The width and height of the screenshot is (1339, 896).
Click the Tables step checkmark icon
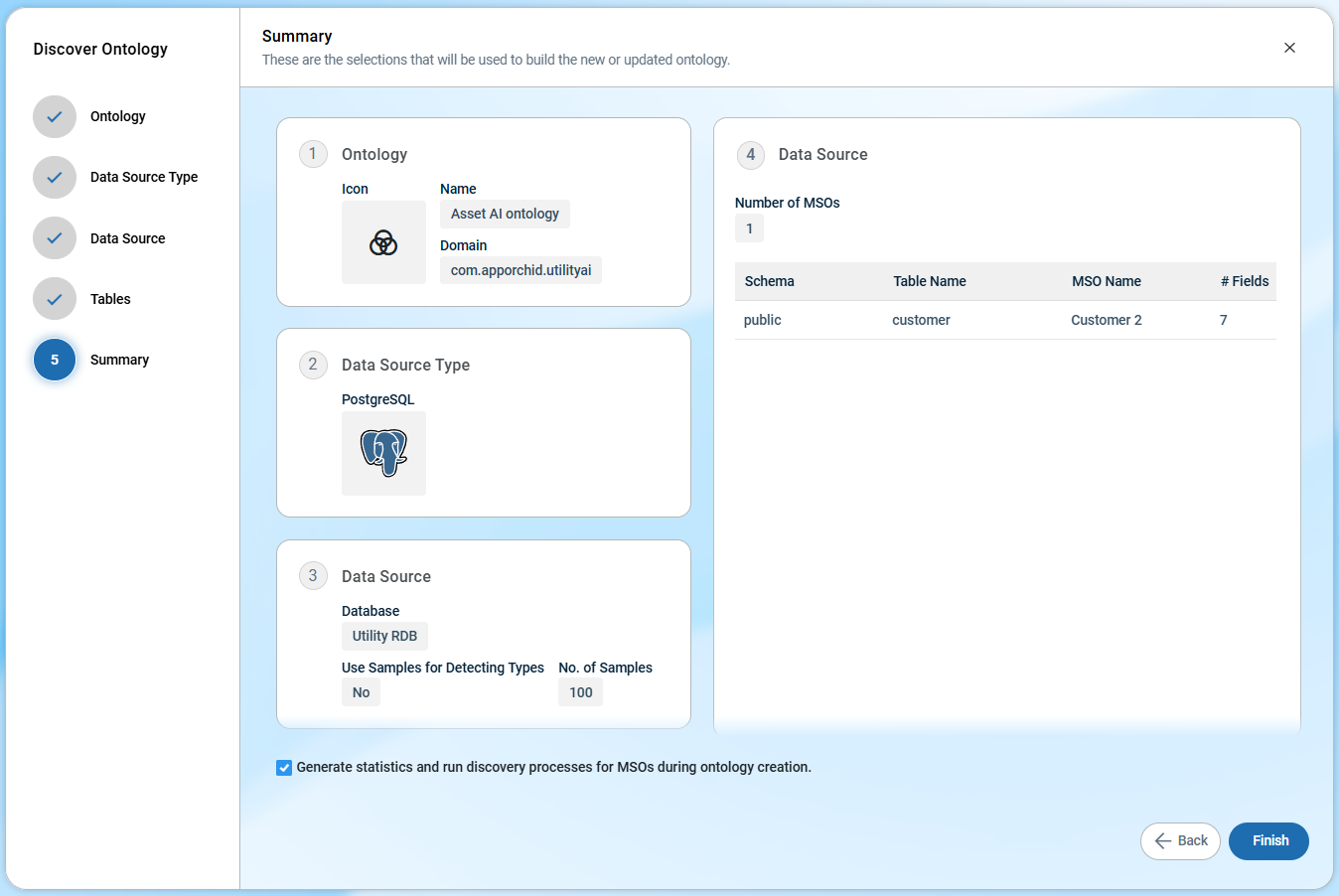tap(55, 299)
